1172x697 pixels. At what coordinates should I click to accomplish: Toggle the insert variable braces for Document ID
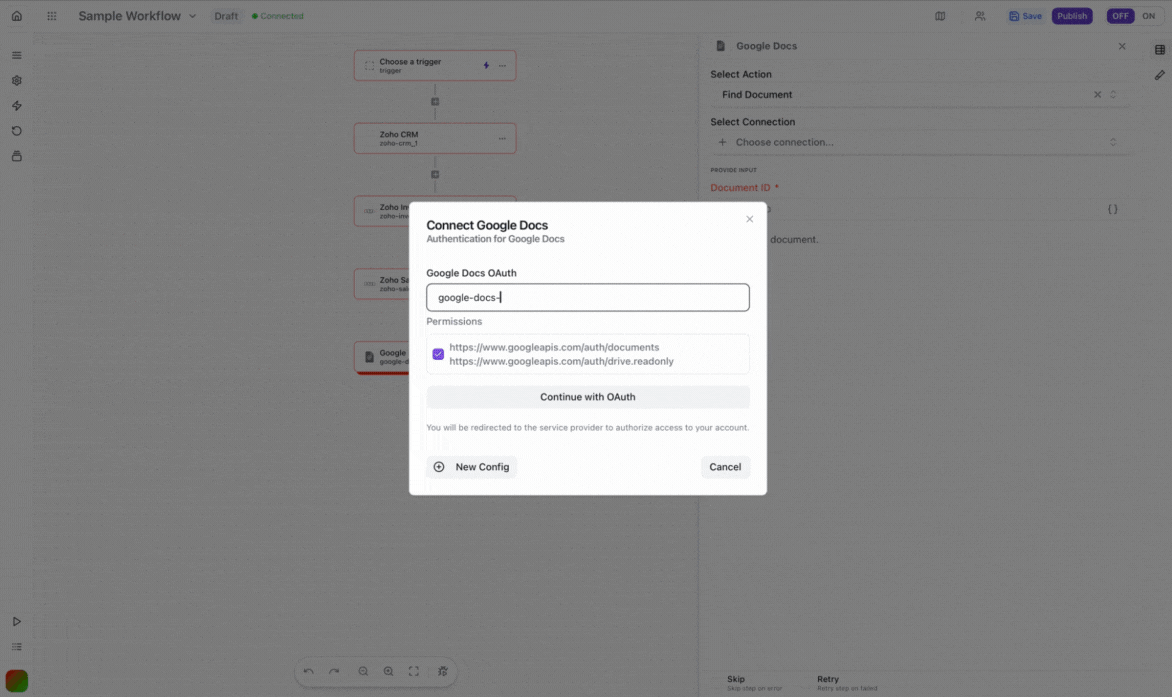[x=1112, y=209]
